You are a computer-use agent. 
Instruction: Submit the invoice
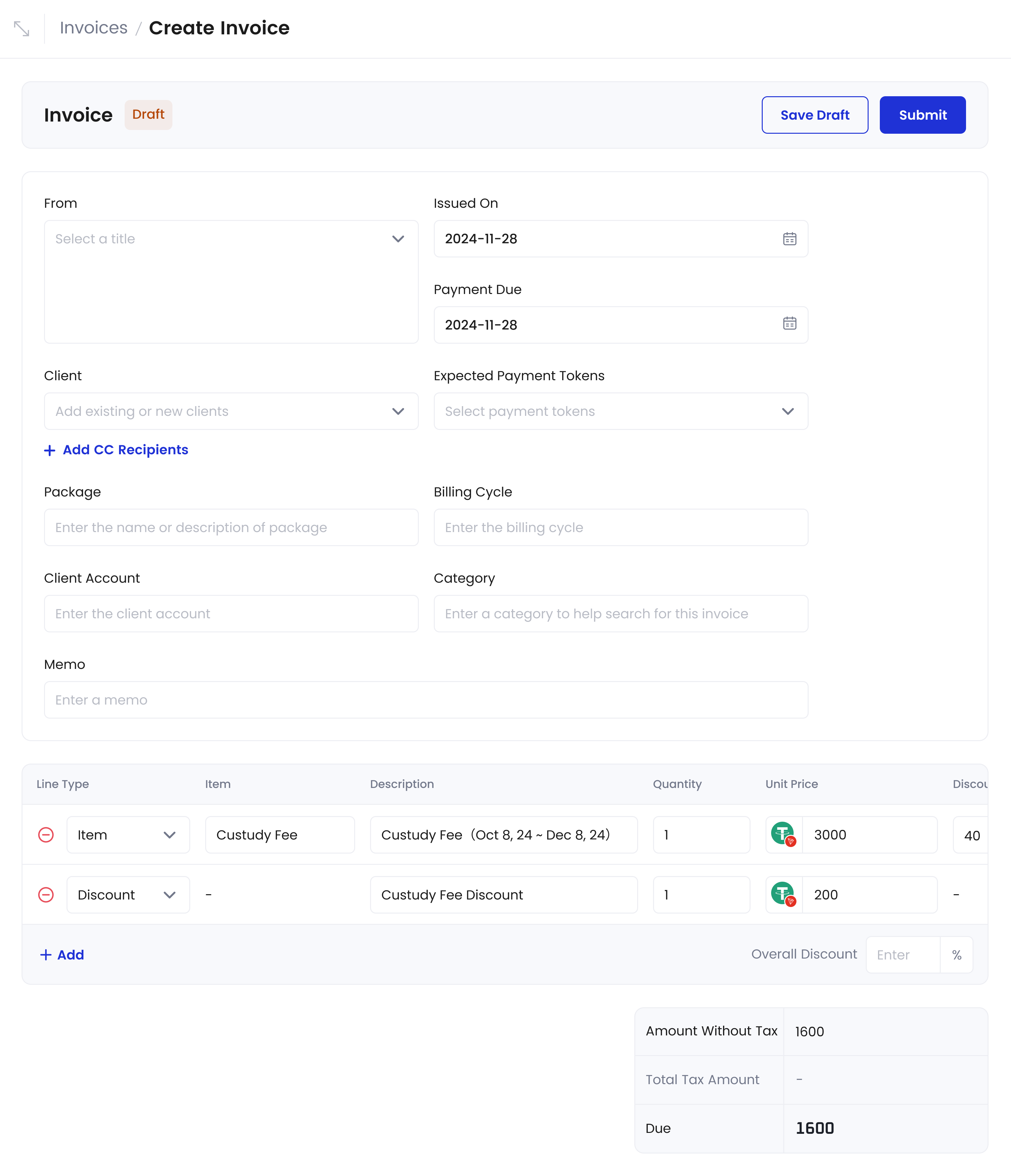922,115
